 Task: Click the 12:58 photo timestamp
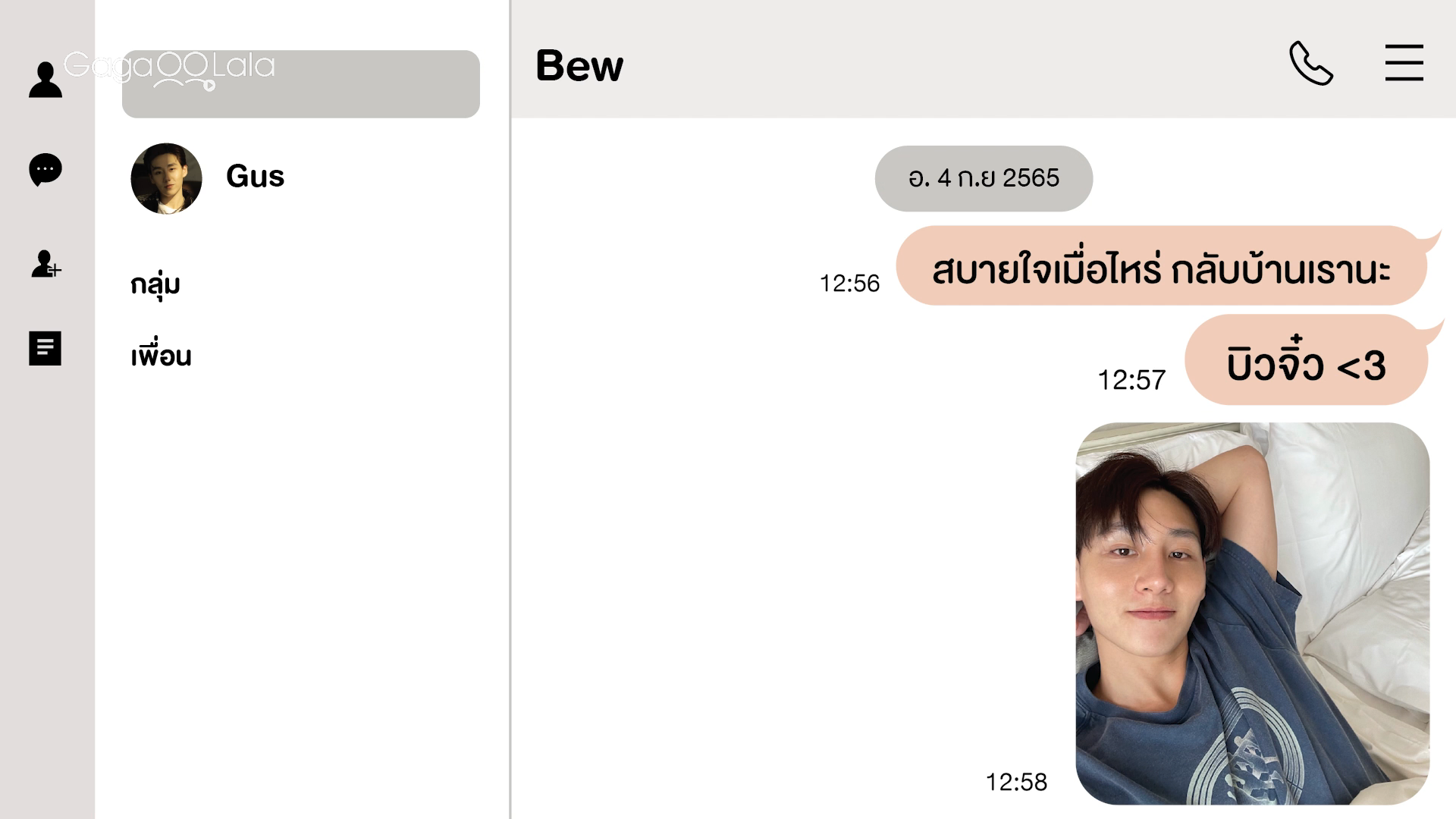(1016, 782)
